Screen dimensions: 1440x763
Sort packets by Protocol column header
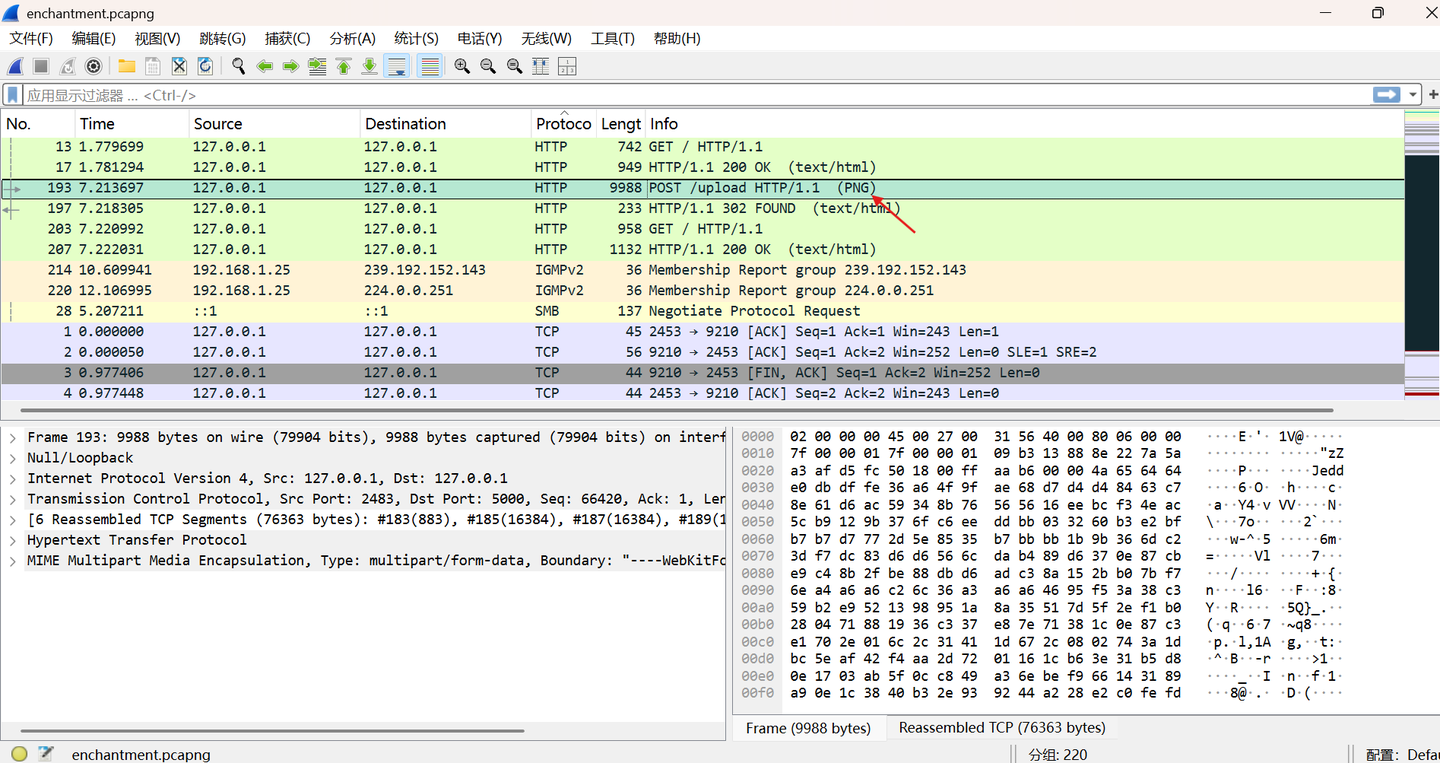pos(563,124)
